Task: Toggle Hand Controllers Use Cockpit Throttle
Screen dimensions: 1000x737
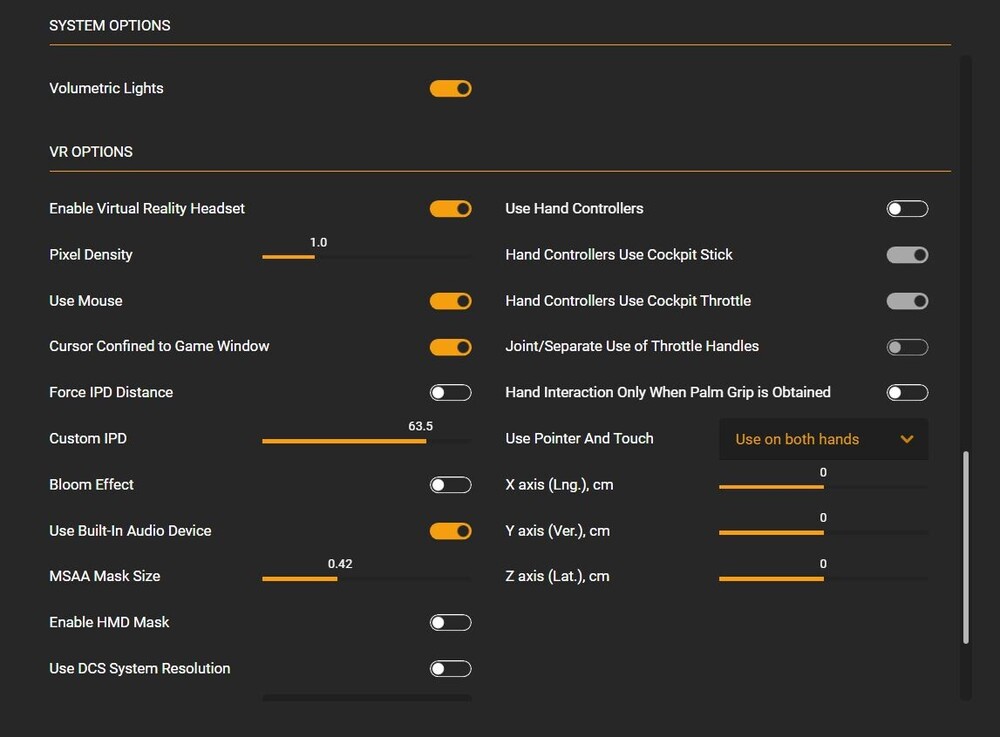Action: coord(907,301)
